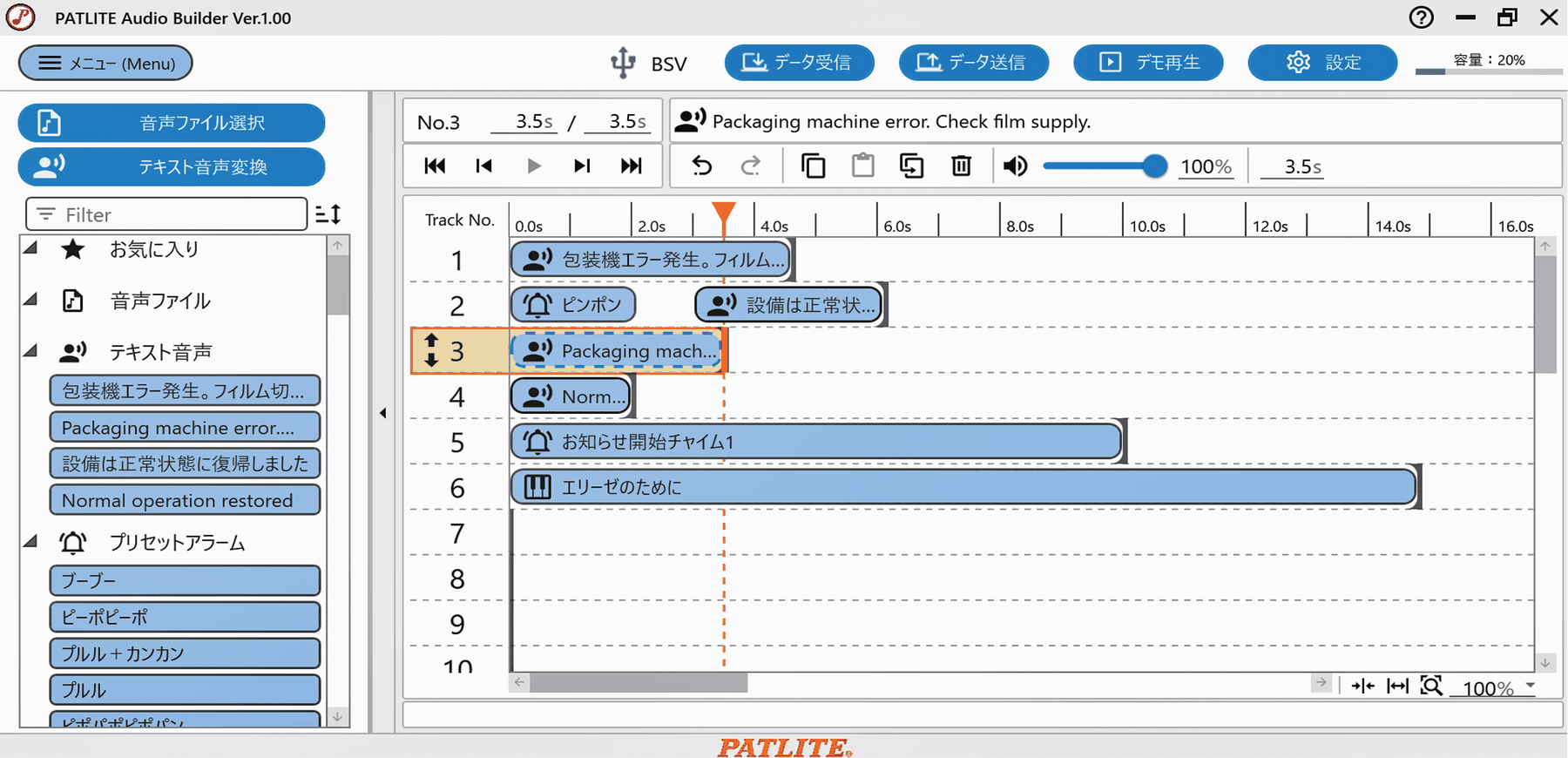Select the エリーゼのために clip on track 6

[963, 487]
